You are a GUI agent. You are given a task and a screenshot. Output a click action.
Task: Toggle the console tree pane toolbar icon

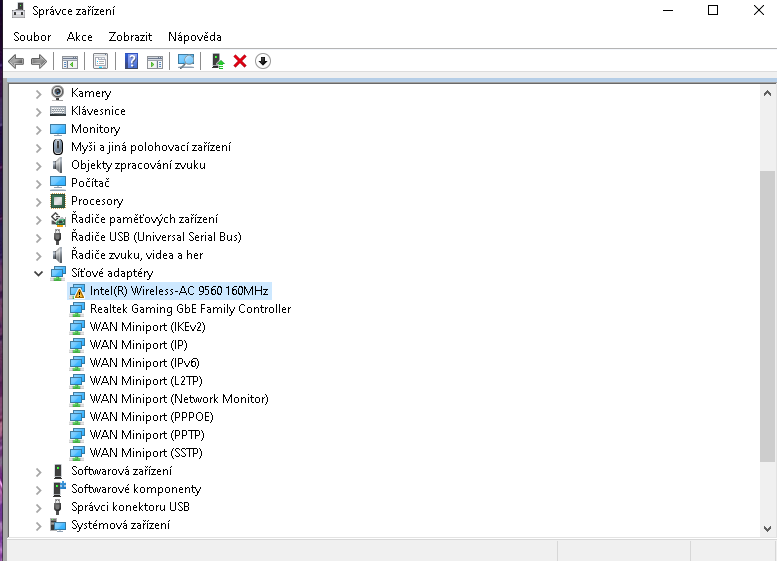[x=70, y=62]
